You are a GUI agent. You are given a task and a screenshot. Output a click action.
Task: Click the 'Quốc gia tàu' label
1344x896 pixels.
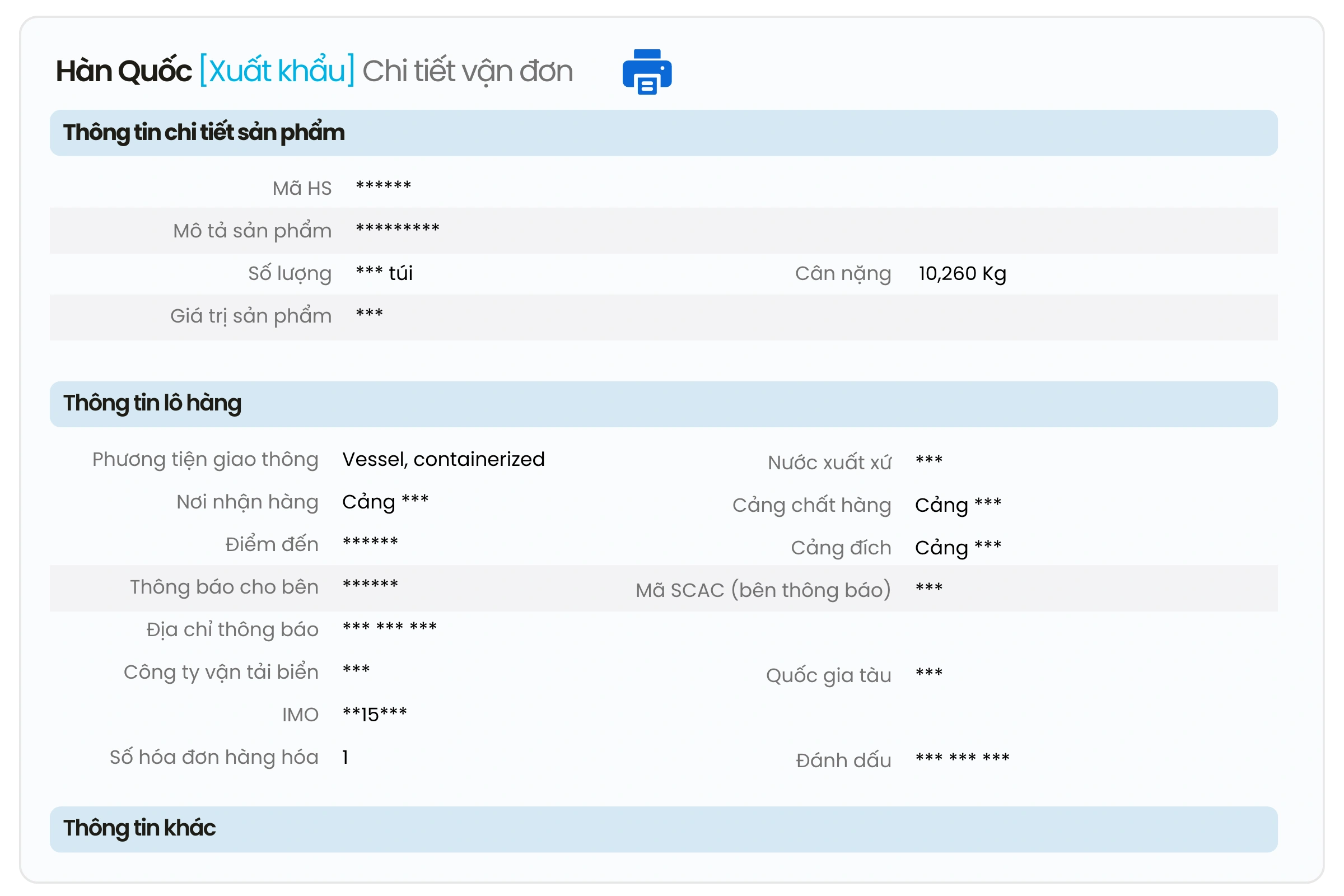coord(828,675)
